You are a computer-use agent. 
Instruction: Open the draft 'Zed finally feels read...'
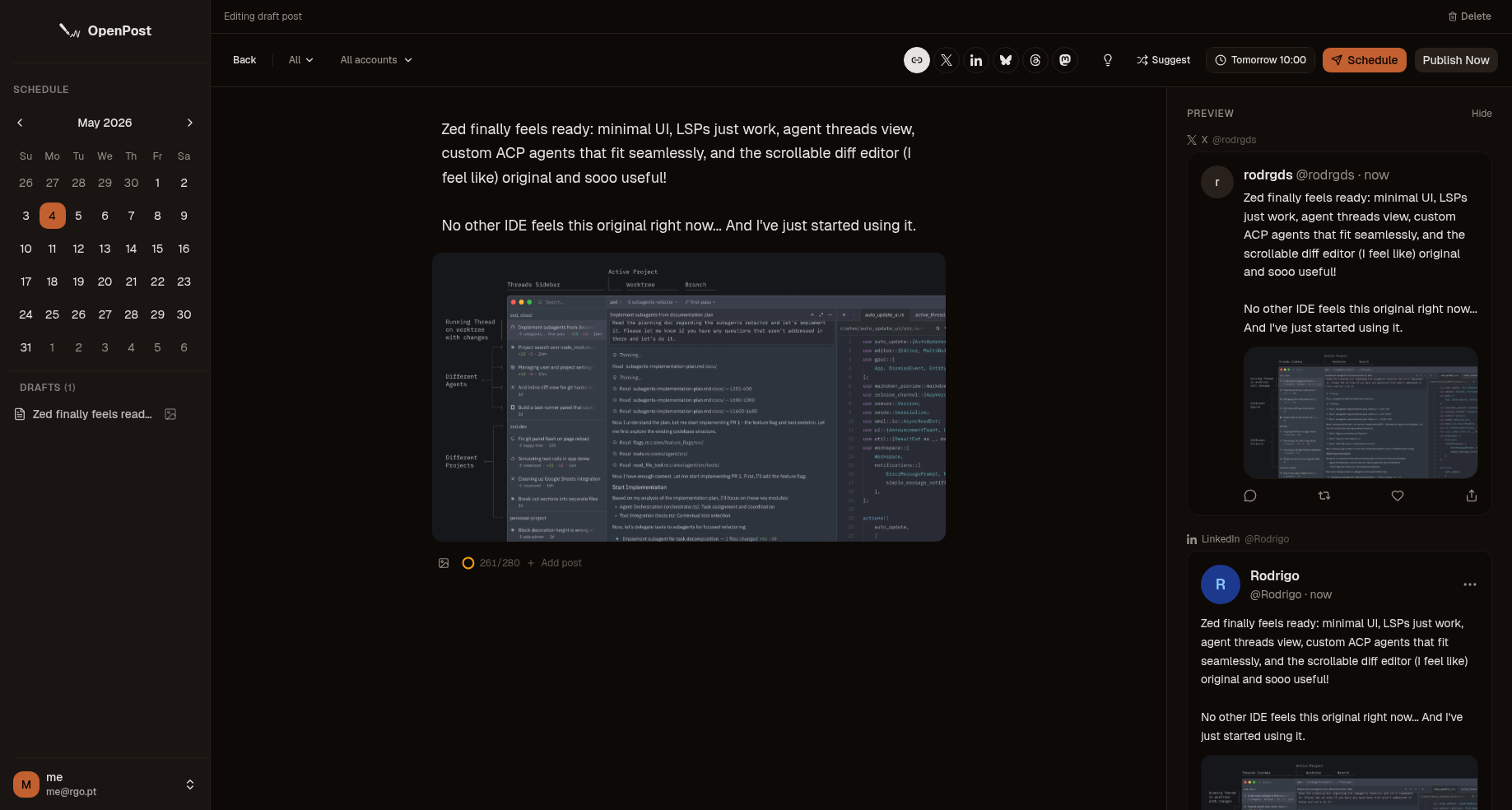coord(92,414)
